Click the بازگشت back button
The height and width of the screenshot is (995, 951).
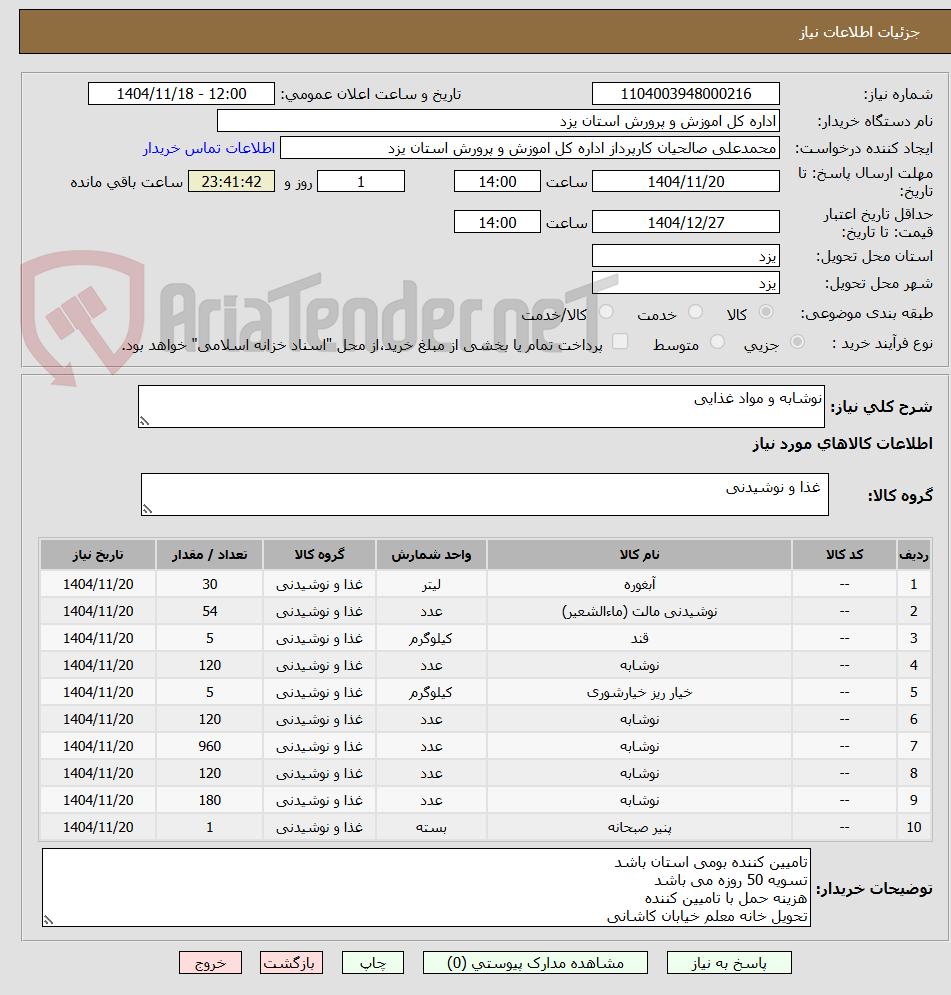tap(291, 963)
